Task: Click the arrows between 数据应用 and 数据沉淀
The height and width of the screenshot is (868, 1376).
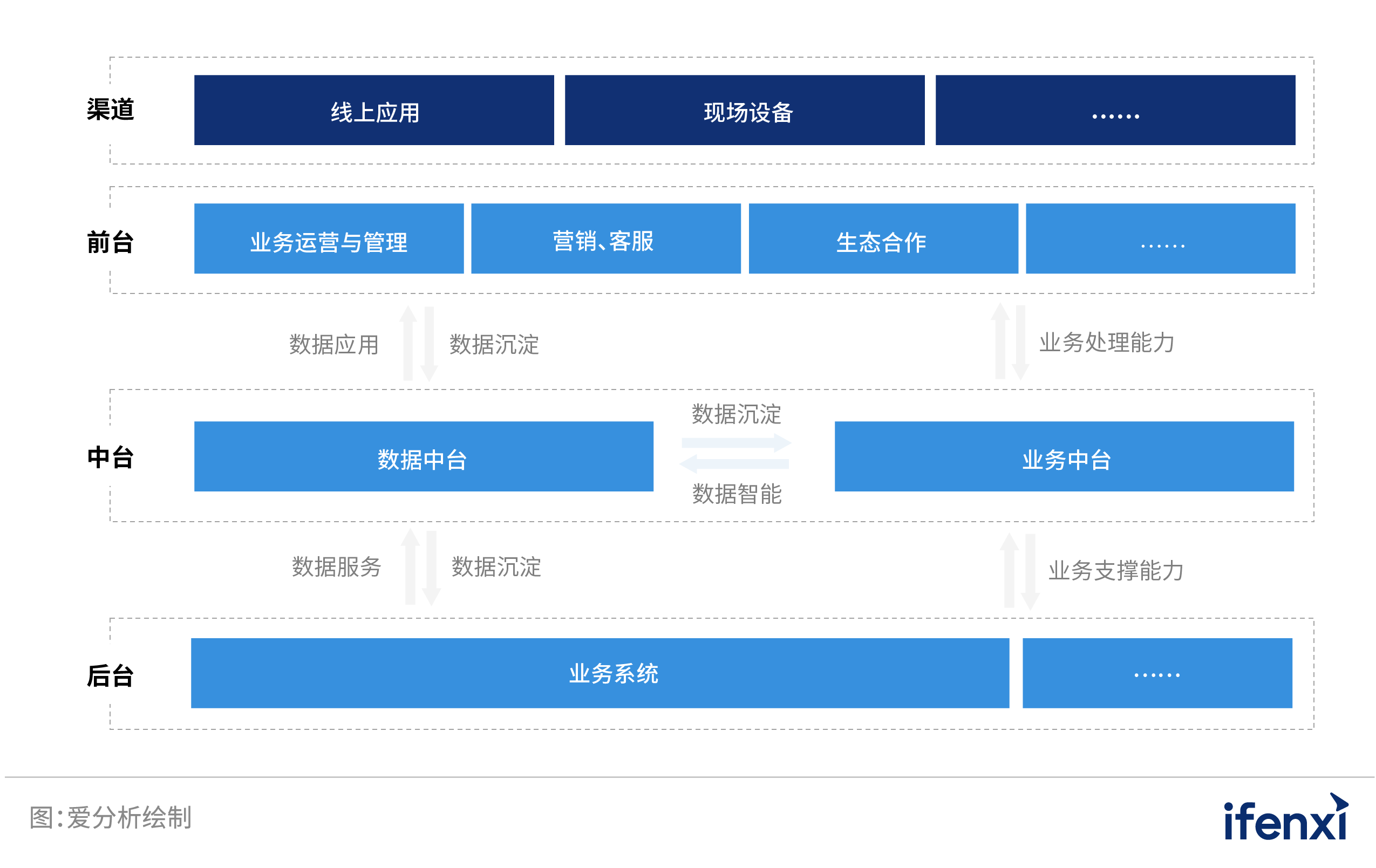Action: pos(418,344)
